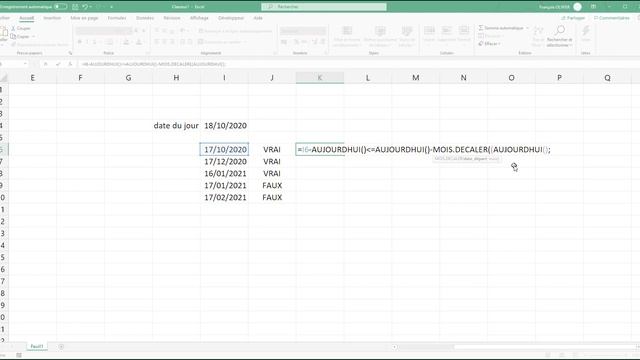
Task: Switch to the Insertion tab
Action: click(52, 18)
